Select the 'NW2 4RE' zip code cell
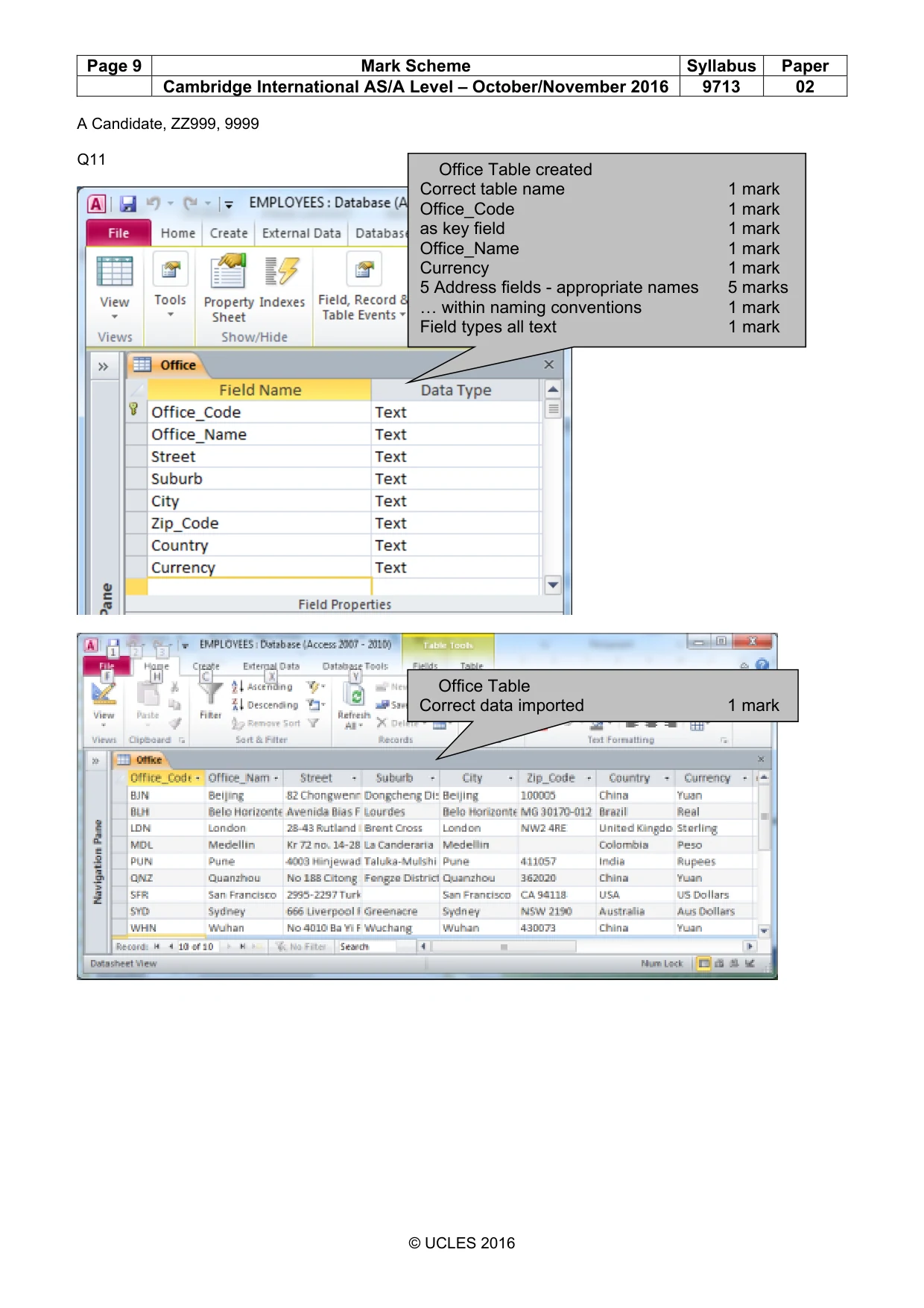Image resolution: width=924 pixels, height=1308 pixels. tap(557, 829)
